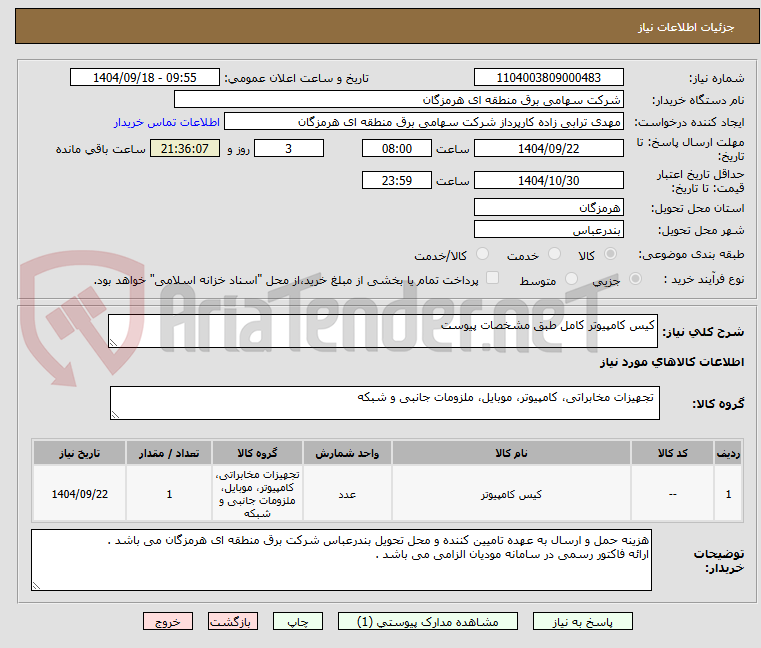Click the countdown timer 21:36:07 field

(184, 148)
